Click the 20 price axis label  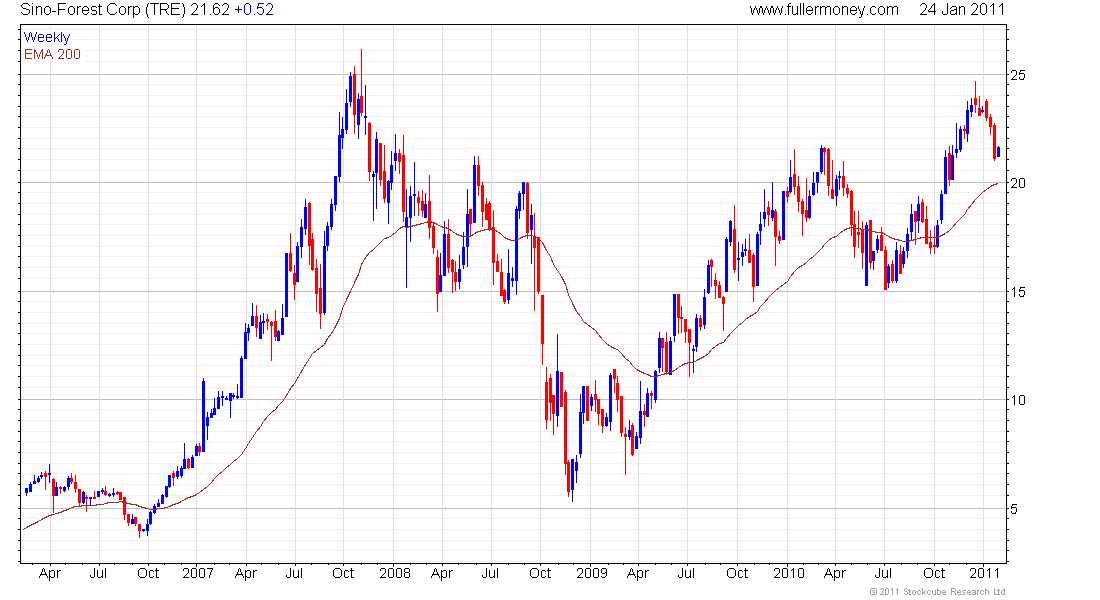point(1017,183)
